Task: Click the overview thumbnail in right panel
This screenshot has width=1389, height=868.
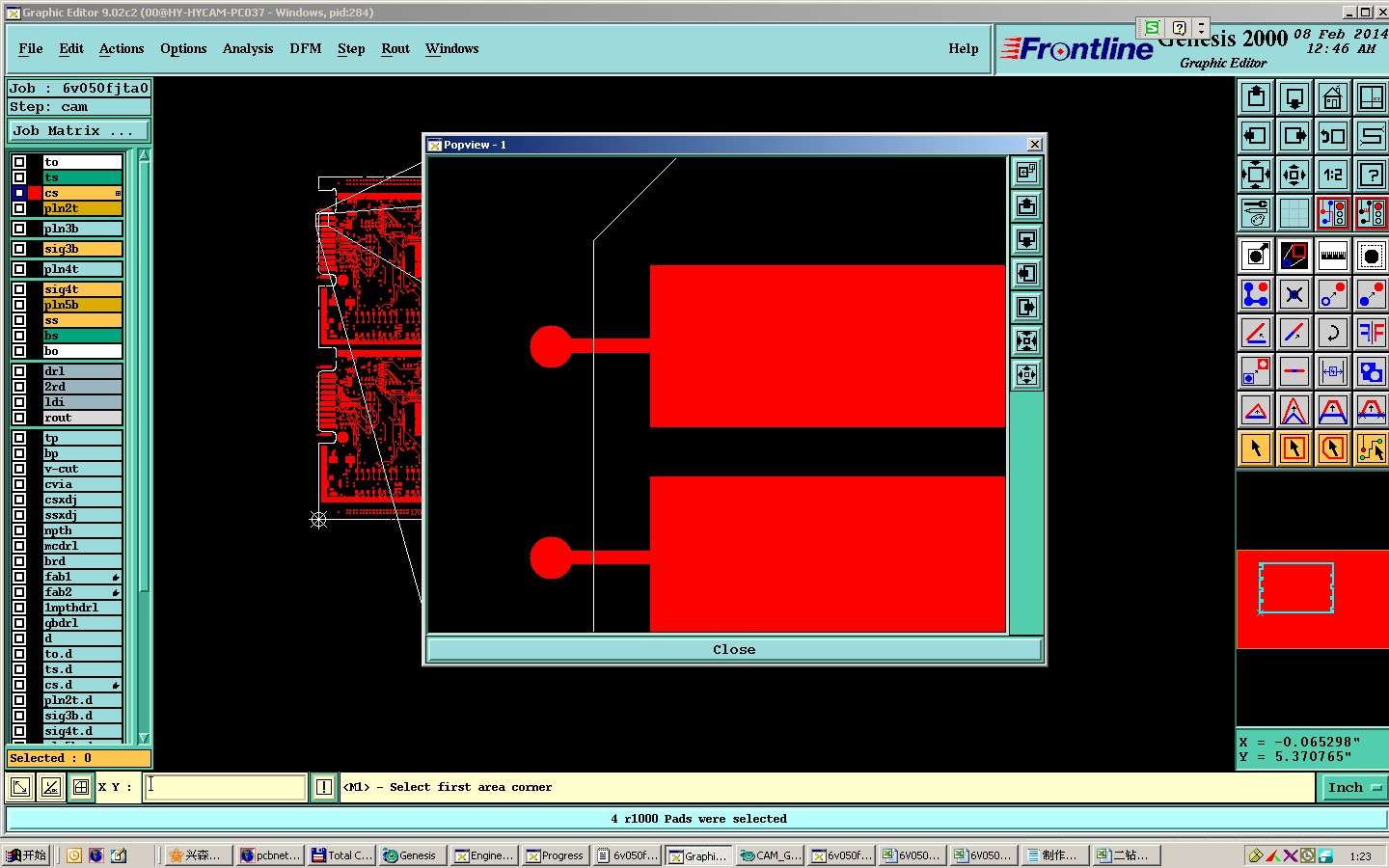Action: (1313, 600)
